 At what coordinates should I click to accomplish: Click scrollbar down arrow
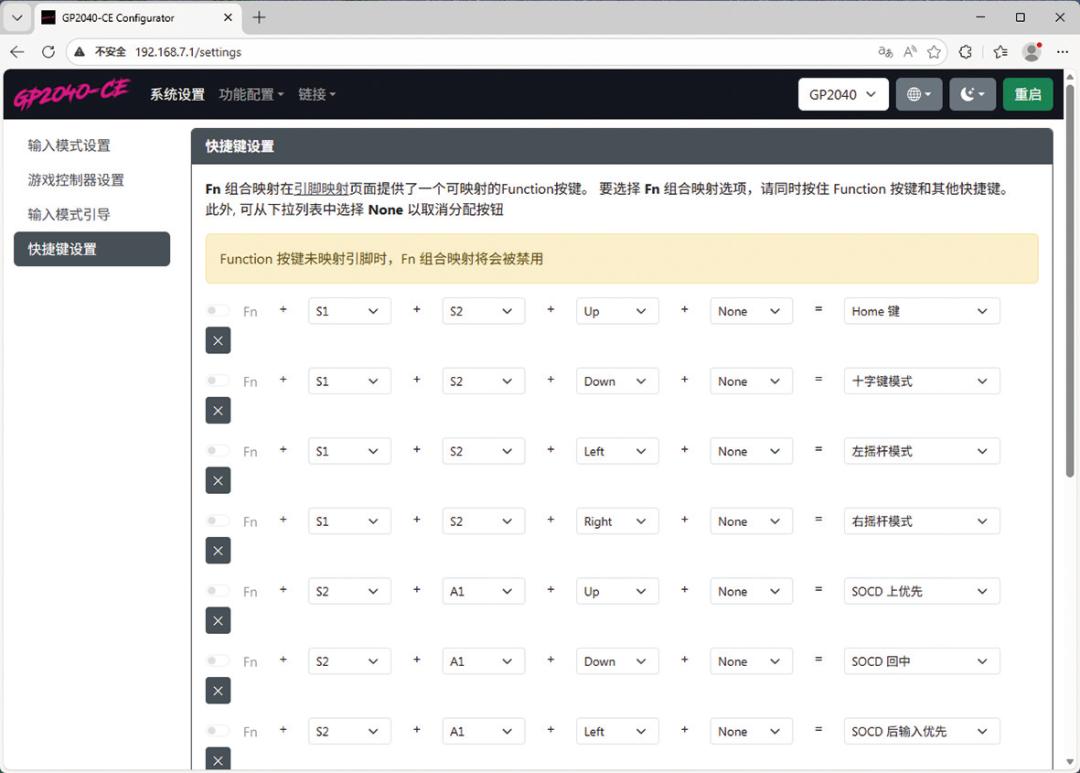(x=1070, y=762)
